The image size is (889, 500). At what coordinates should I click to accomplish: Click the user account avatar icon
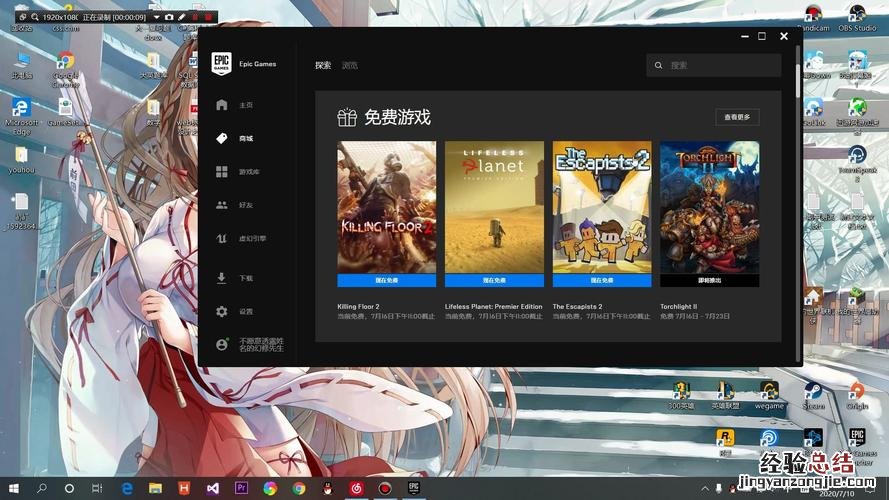pos(222,344)
